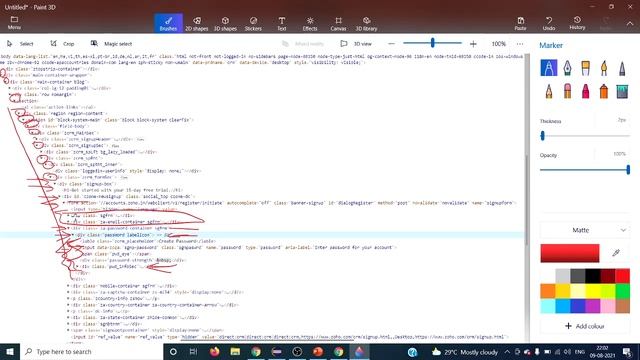640x360 pixels.
Task: Select the Pixel pen brush
Action: point(622,68)
